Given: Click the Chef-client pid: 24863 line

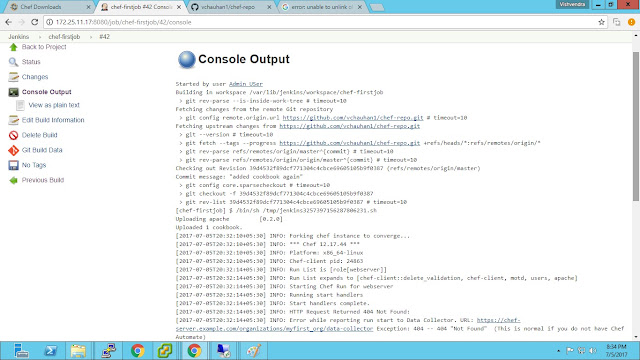Looking at the screenshot, I should point(269,261).
